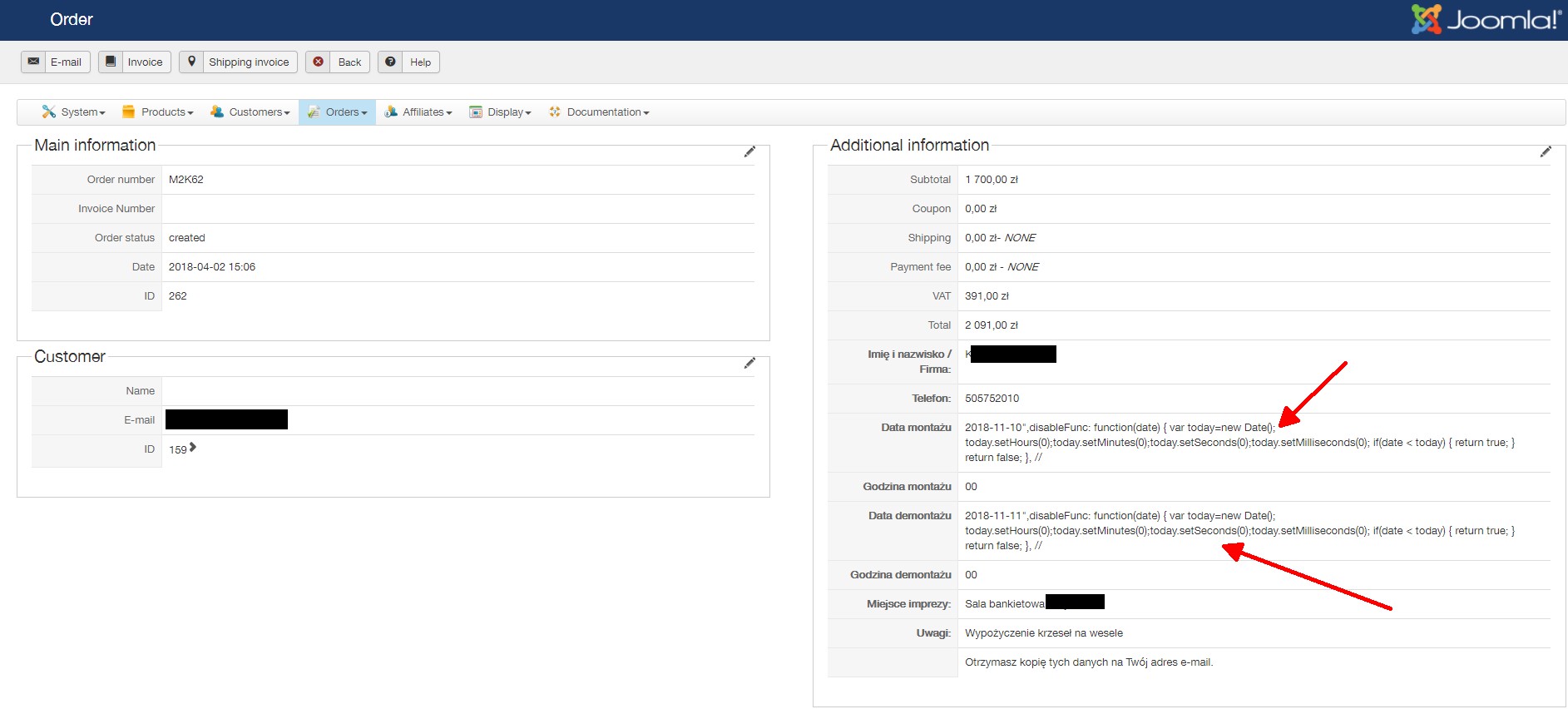Click the Invoice document icon

pos(111,62)
